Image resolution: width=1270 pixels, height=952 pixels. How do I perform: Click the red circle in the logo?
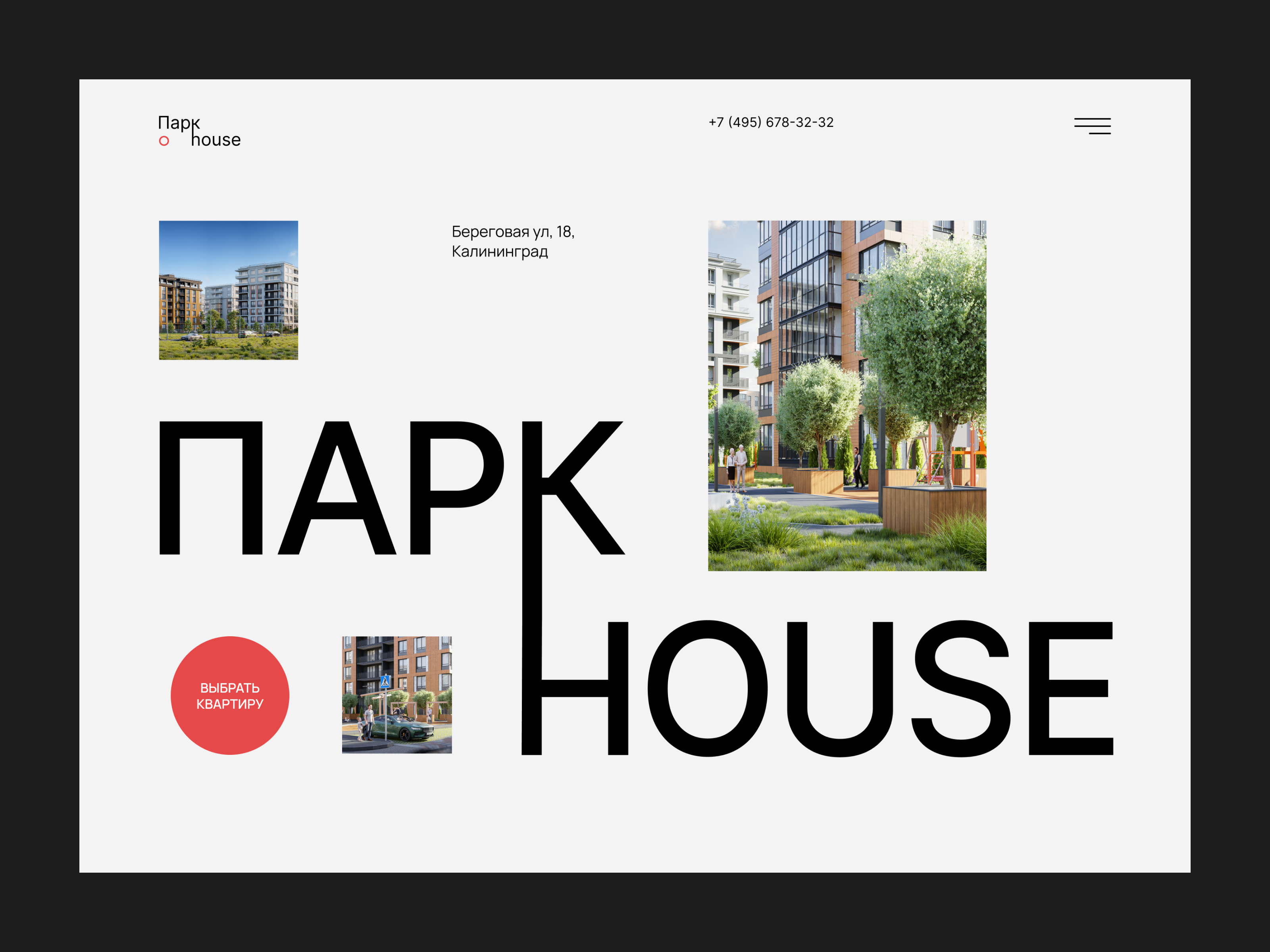[x=164, y=140]
